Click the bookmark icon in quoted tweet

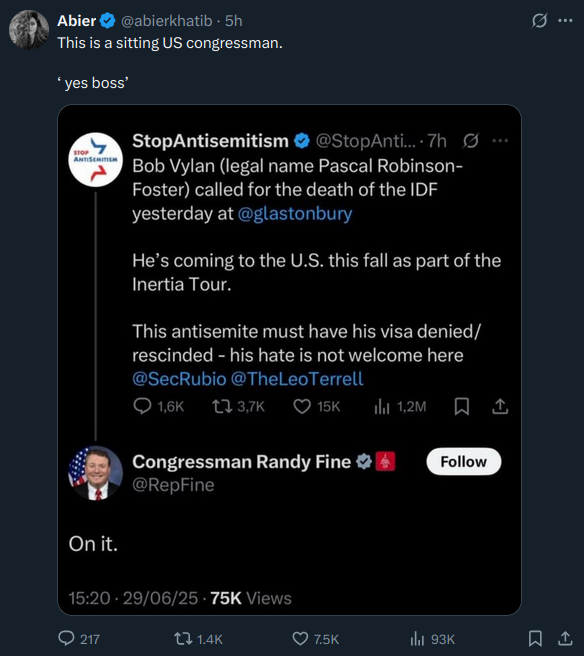point(461,406)
